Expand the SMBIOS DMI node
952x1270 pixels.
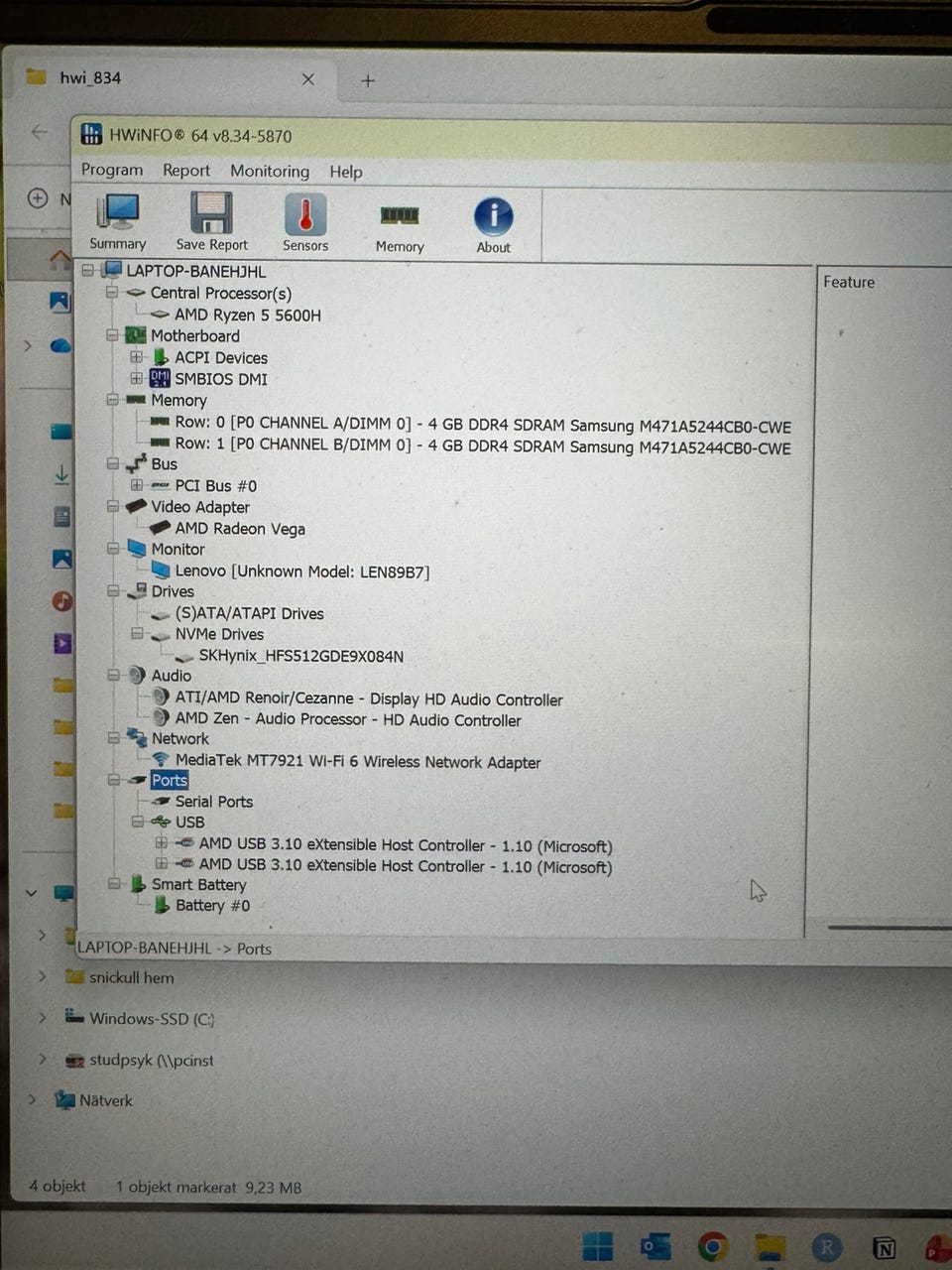click(x=137, y=378)
